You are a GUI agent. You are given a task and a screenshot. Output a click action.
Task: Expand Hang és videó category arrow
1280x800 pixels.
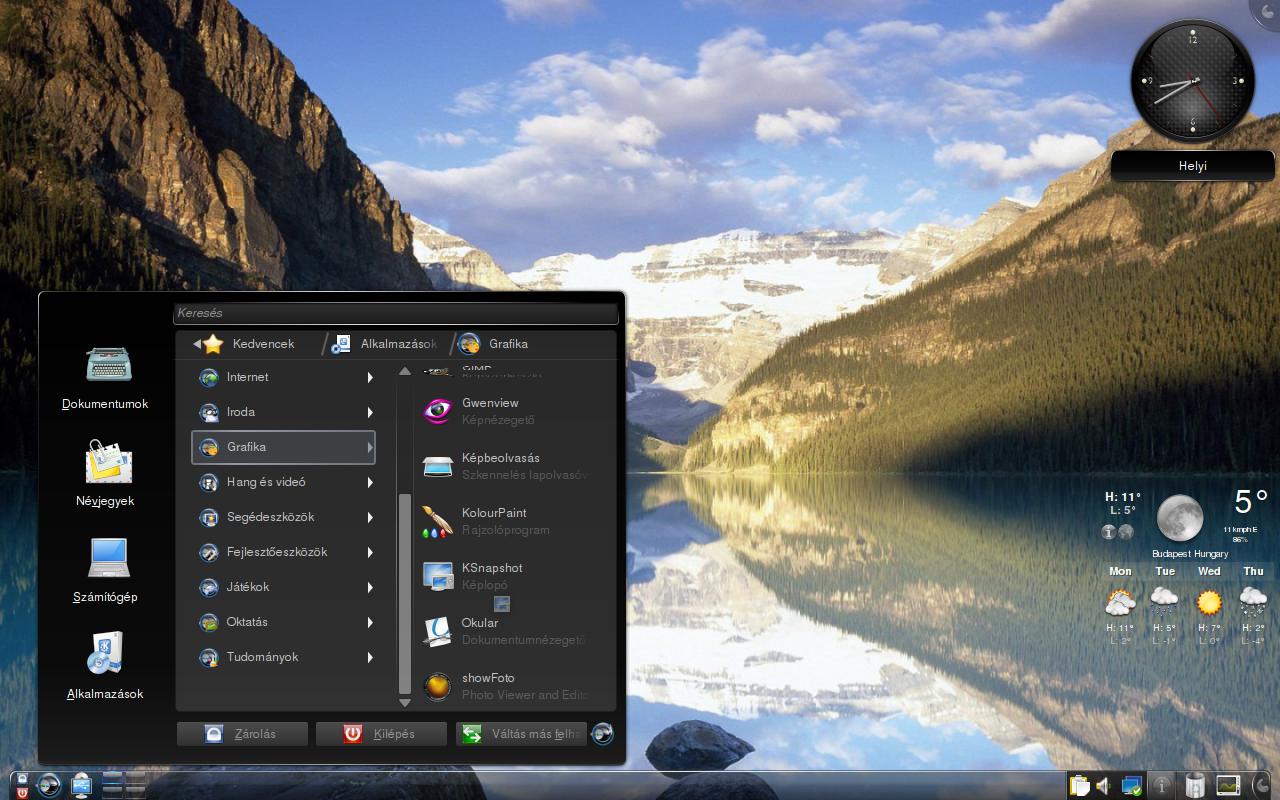click(370, 482)
